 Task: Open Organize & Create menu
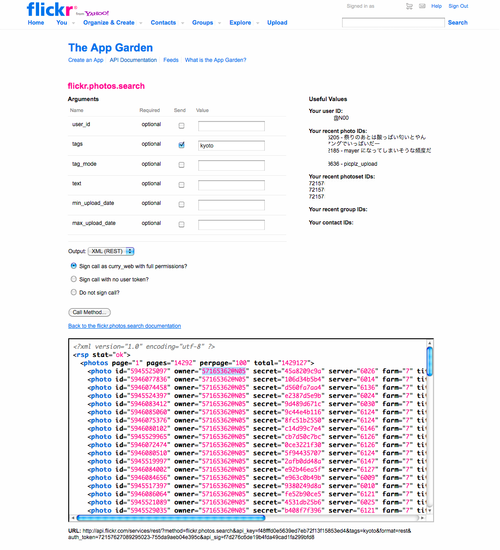[x=109, y=22]
